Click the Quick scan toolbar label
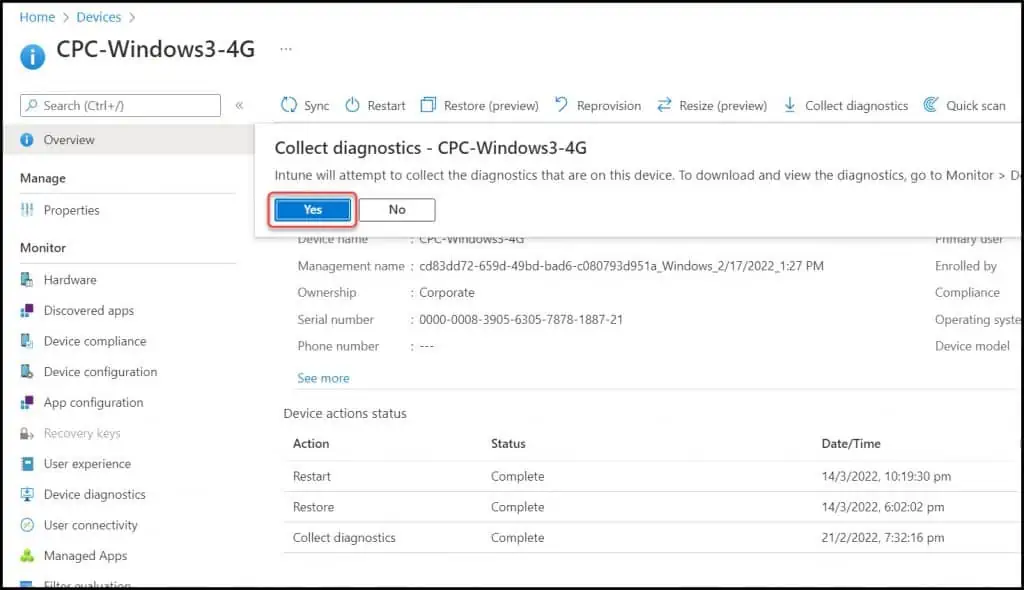Screen dimensions: 1024x590 (976, 106)
